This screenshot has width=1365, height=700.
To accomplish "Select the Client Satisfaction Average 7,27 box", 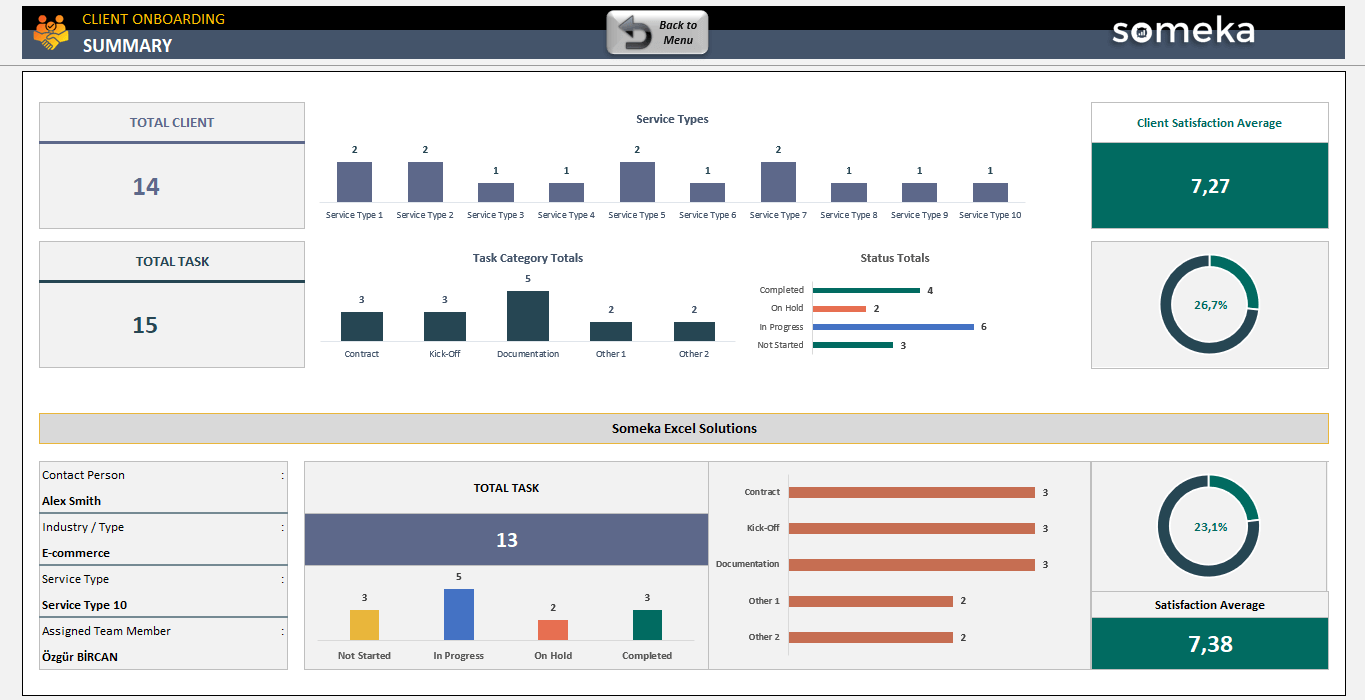I will [1209, 186].
